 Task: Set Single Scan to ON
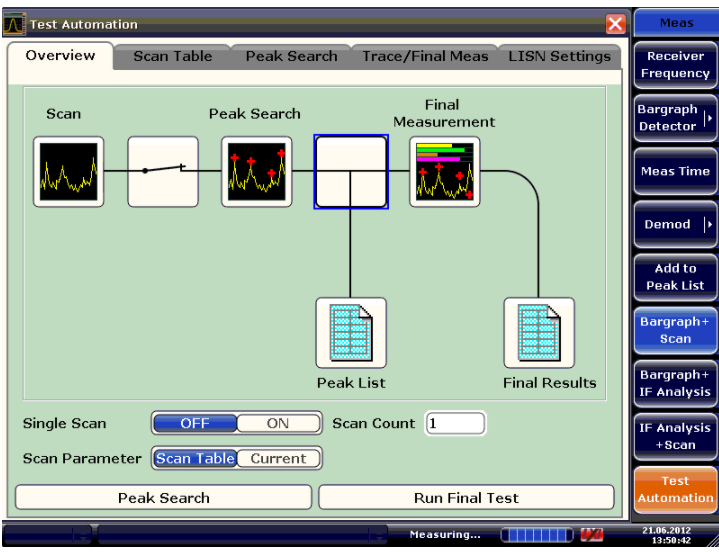pyautogui.click(x=278, y=423)
